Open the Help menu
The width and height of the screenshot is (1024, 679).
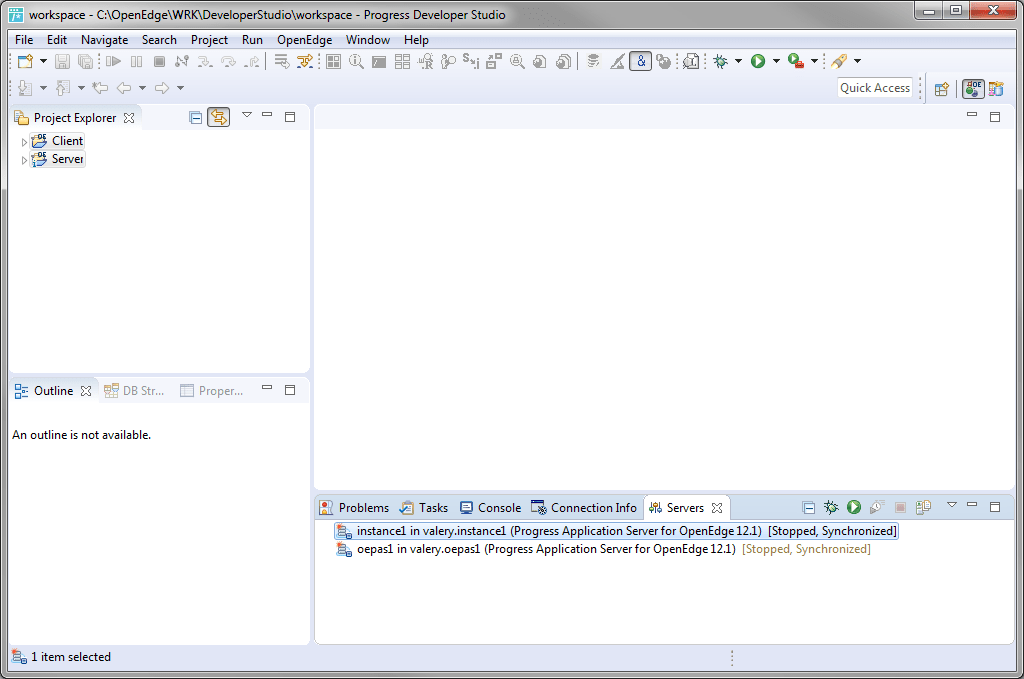tap(416, 40)
